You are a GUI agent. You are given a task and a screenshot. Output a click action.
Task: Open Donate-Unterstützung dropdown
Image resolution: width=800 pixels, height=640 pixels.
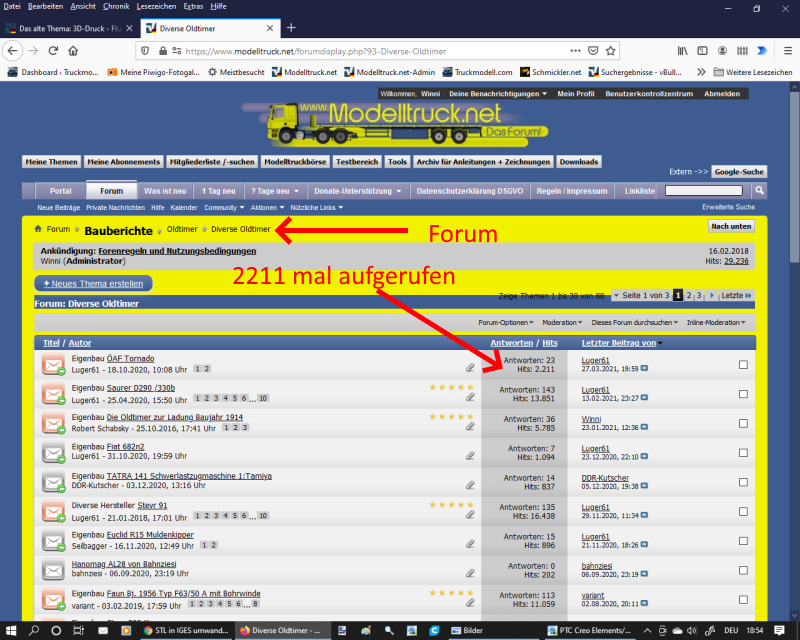(358, 191)
